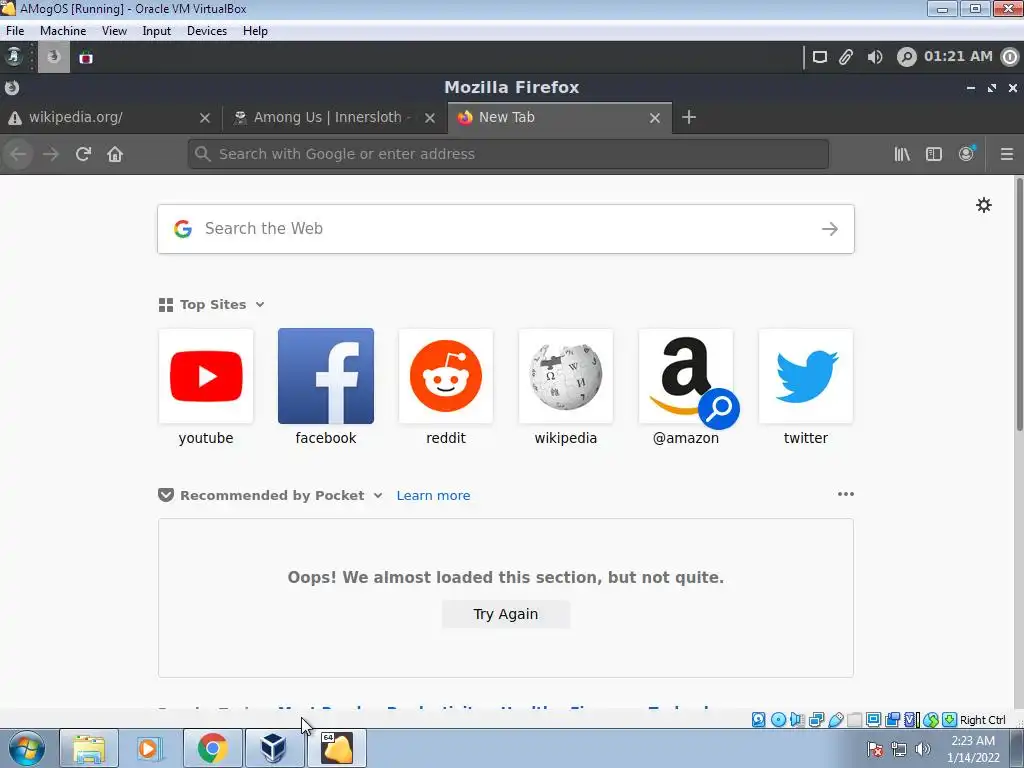The height and width of the screenshot is (768, 1024).
Task: Click VirtualBox keyboard capture arrow icon
Action: tap(950, 720)
